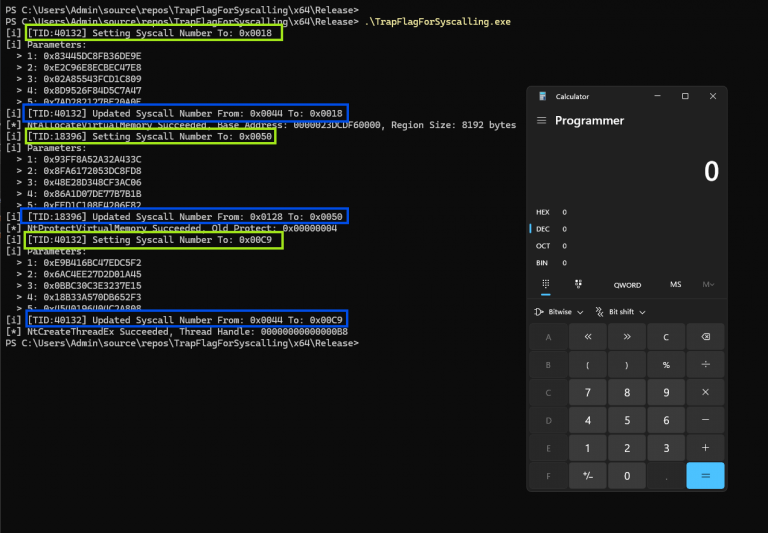Open the Bitwise operations dropdown
The width and height of the screenshot is (768, 533).
[x=559, y=312]
